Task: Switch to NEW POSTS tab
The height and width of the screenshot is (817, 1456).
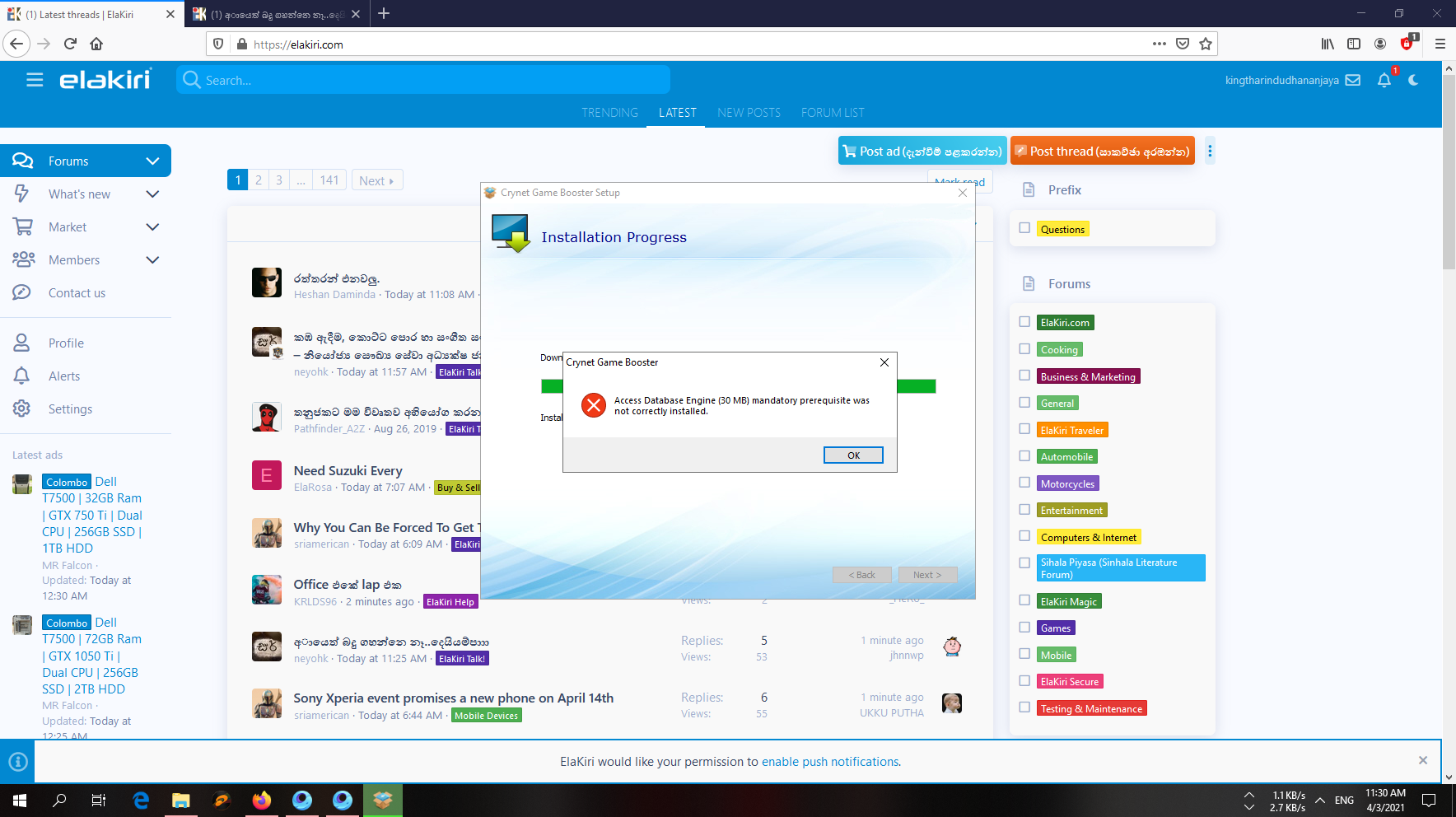Action: [749, 113]
